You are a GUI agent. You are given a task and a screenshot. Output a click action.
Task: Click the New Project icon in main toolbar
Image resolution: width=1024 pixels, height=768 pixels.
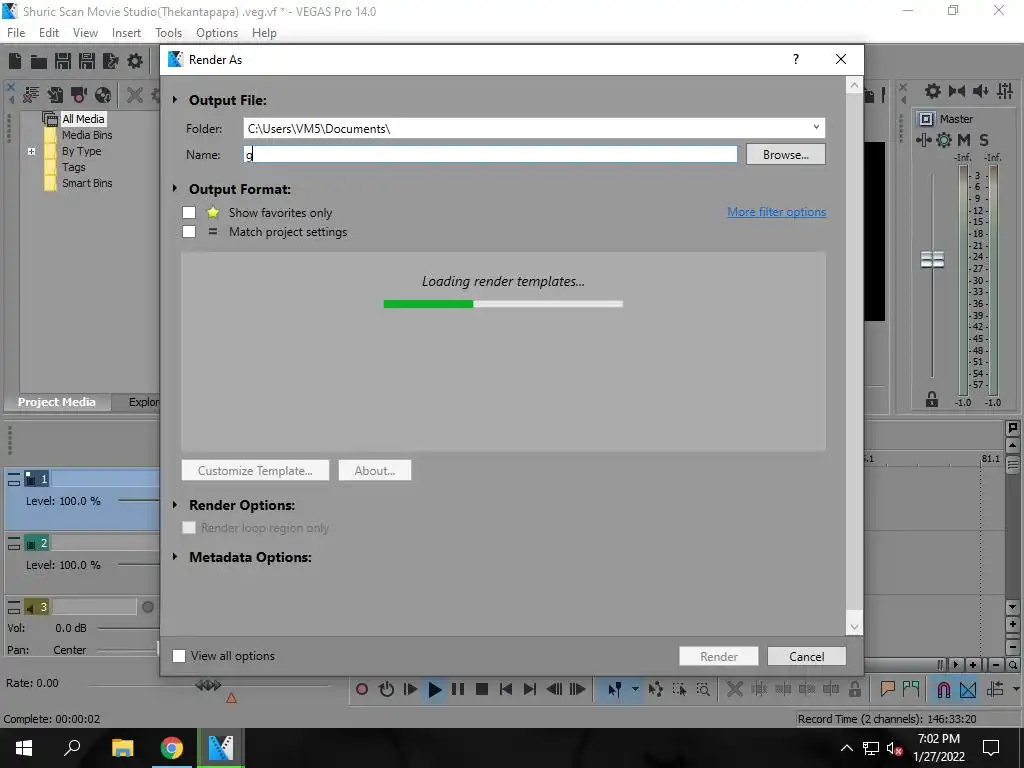pyautogui.click(x=14, y=61)
